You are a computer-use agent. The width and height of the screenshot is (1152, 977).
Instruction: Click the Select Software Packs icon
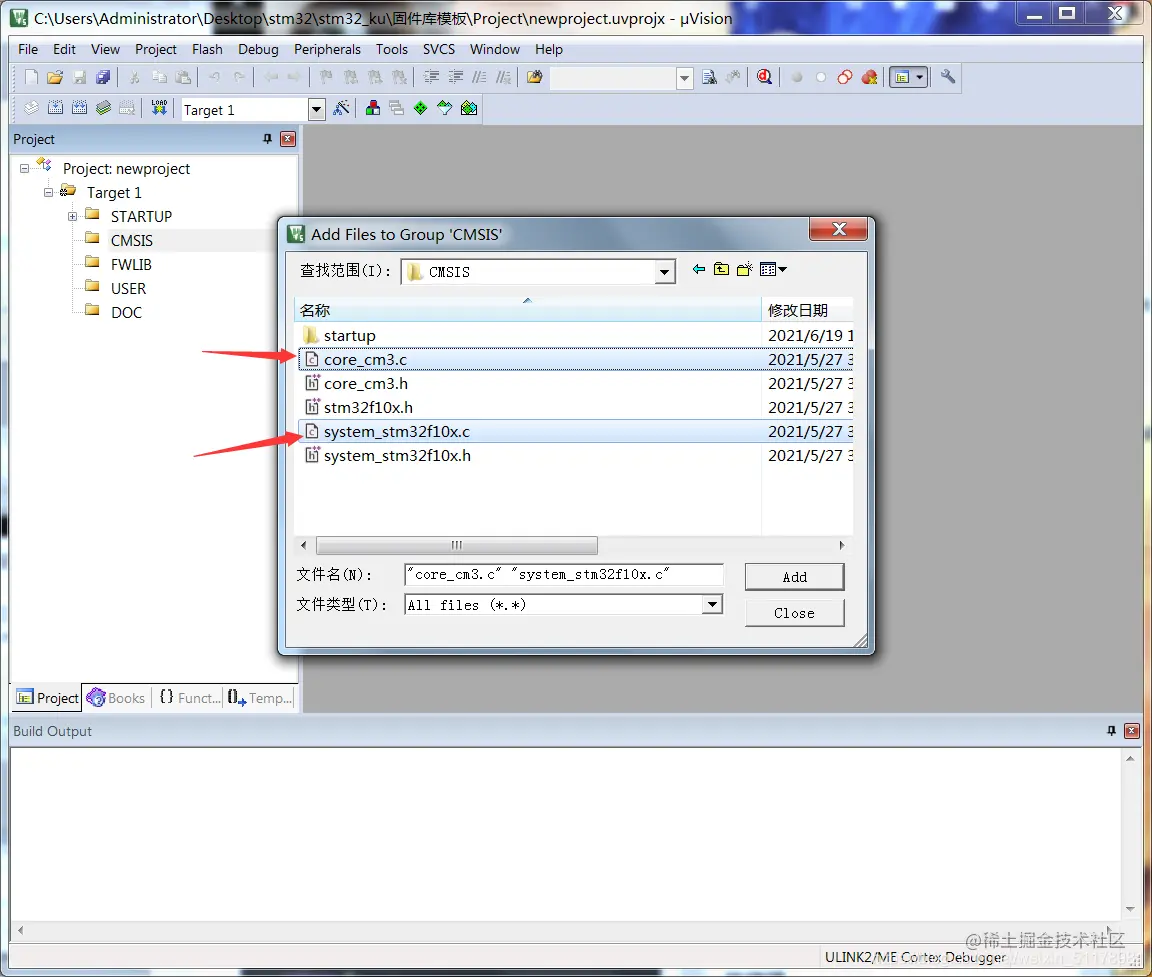[444, 109]
